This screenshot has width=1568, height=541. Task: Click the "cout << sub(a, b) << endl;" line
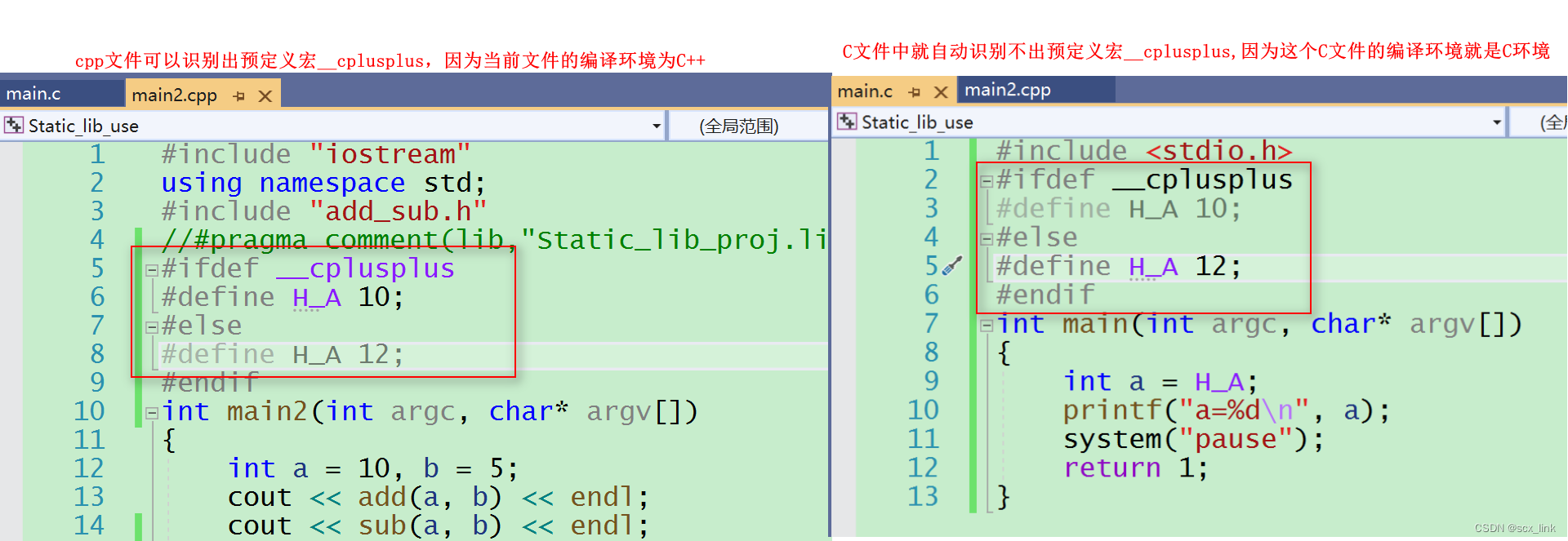(439, 525)
